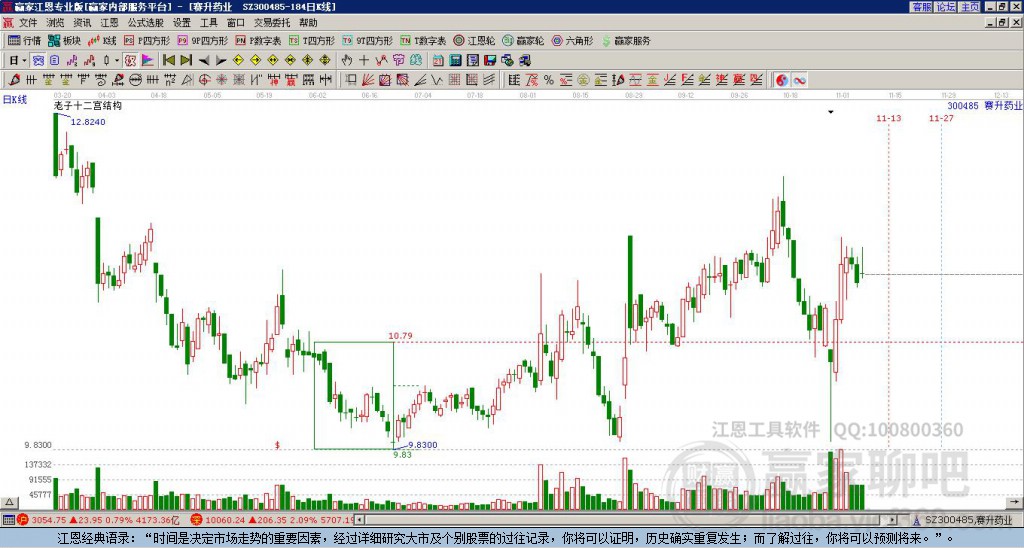
Task: Click the small black dropdown triangle above chart
Action: pyautogui.click(x=831, y=112)
